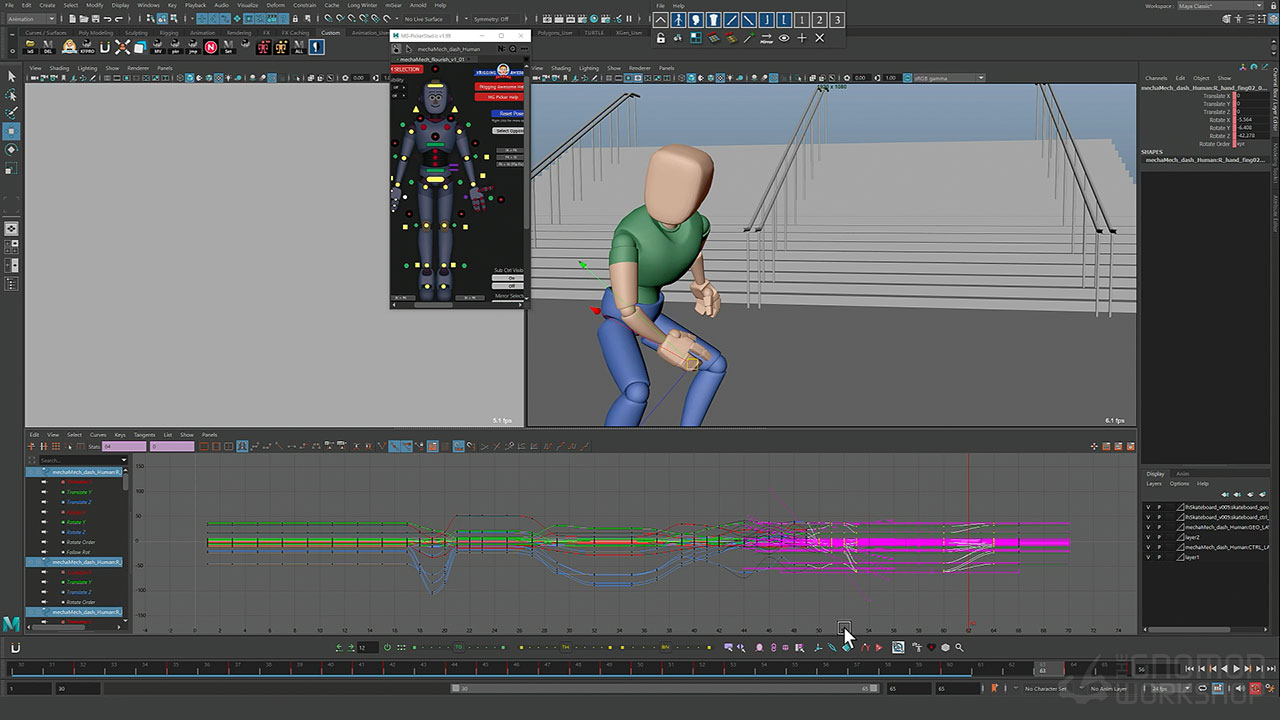Open the Deform menu
This screenshot has height=720, width=1280.
(x=275, y=5)
